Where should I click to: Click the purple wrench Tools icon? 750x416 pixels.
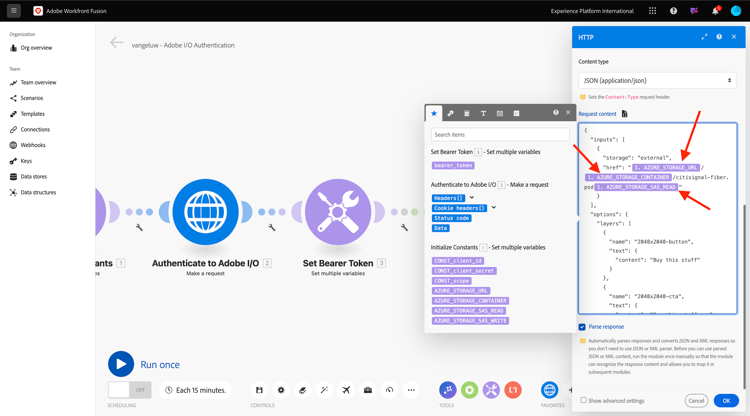(491, 390)
